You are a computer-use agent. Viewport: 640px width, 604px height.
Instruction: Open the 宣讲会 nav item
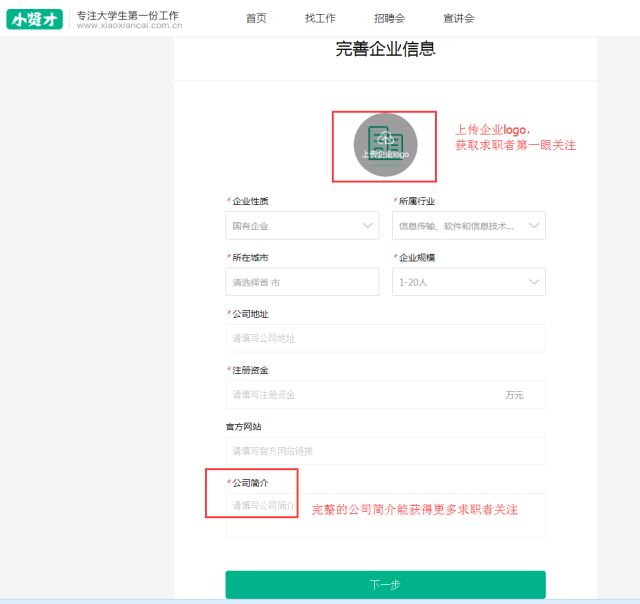[x=459, y=18]
